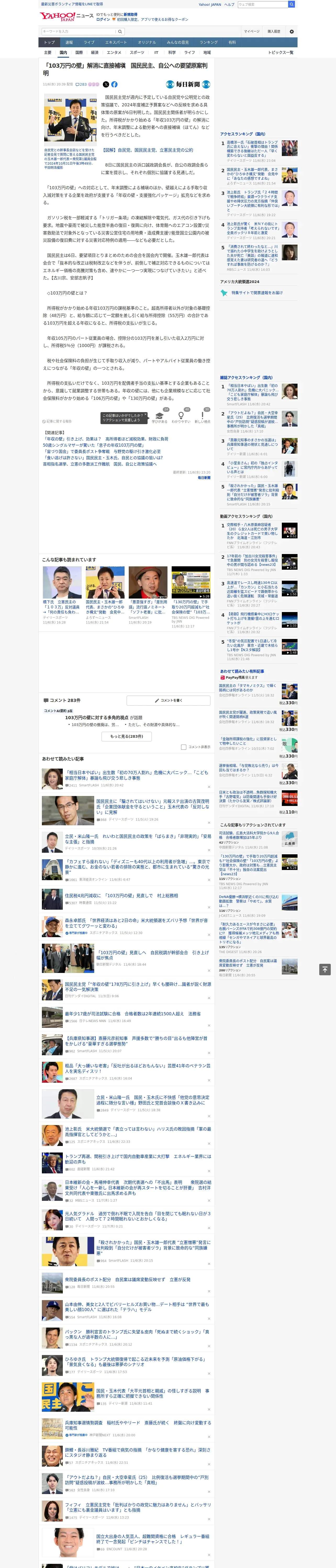
Task: Open paid article 国民民主の「タマキノミクス」
Action: coord(248,687)
